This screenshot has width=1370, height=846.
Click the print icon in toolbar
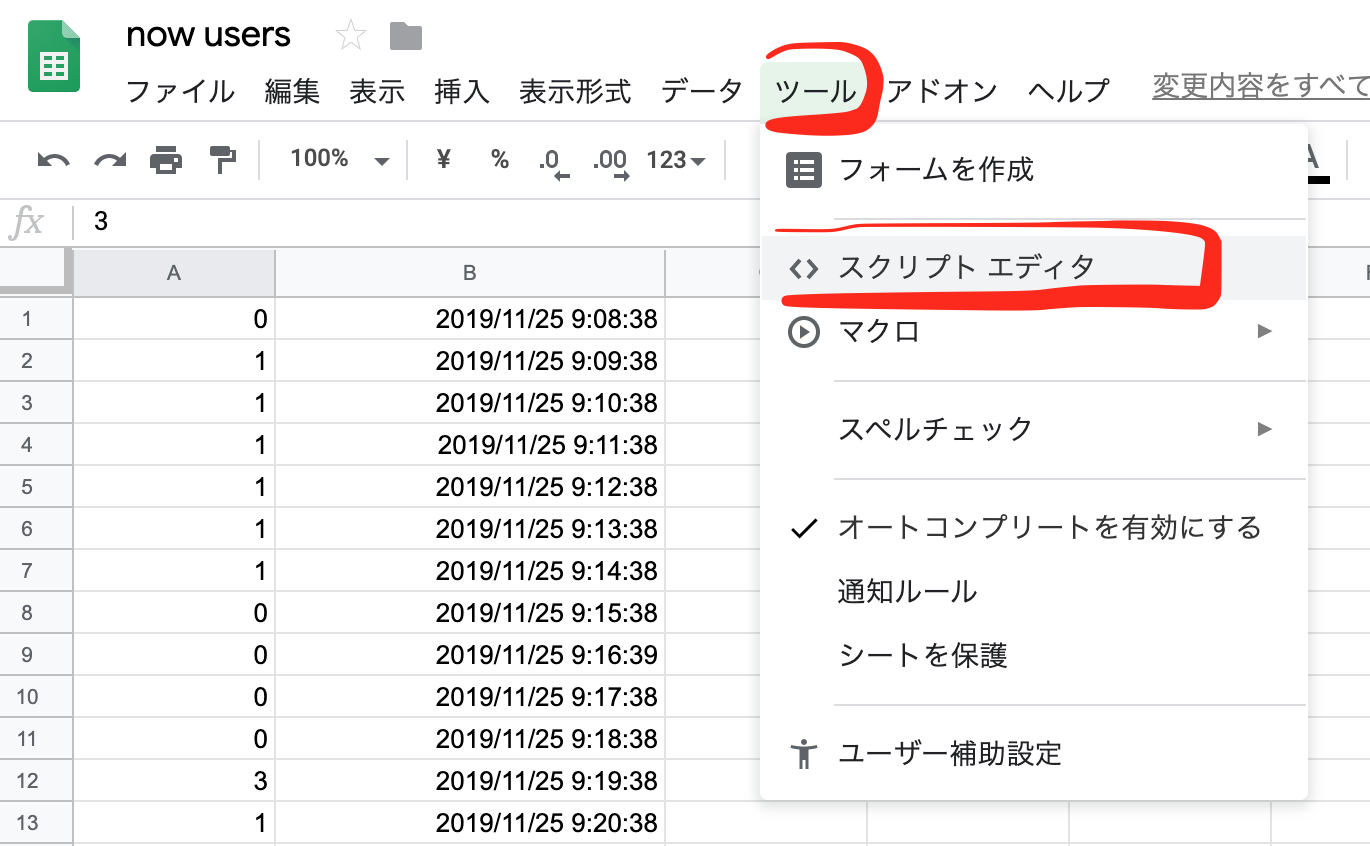pos(166,160)
